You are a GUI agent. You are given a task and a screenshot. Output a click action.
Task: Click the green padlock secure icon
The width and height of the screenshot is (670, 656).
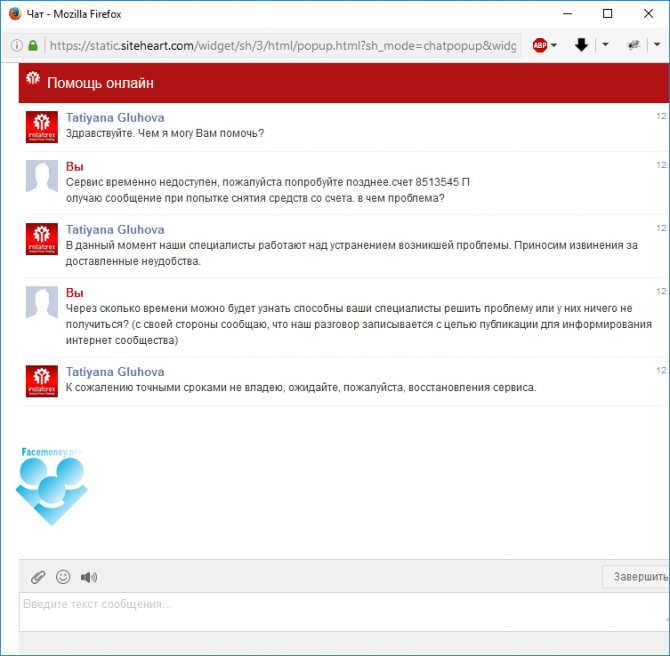tap(33, 45)
